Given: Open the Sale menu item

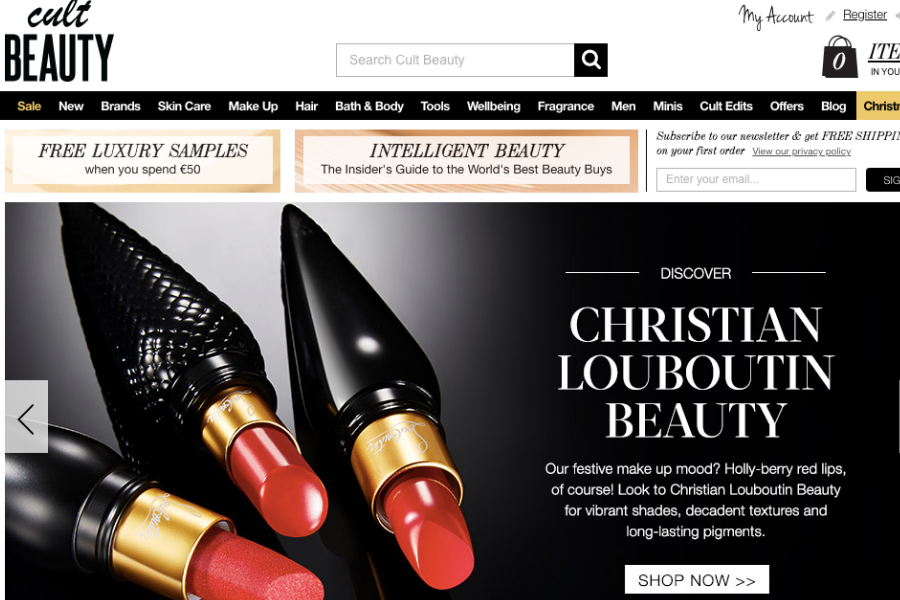Looking at the screenshot, I should (x=29, y=106).
